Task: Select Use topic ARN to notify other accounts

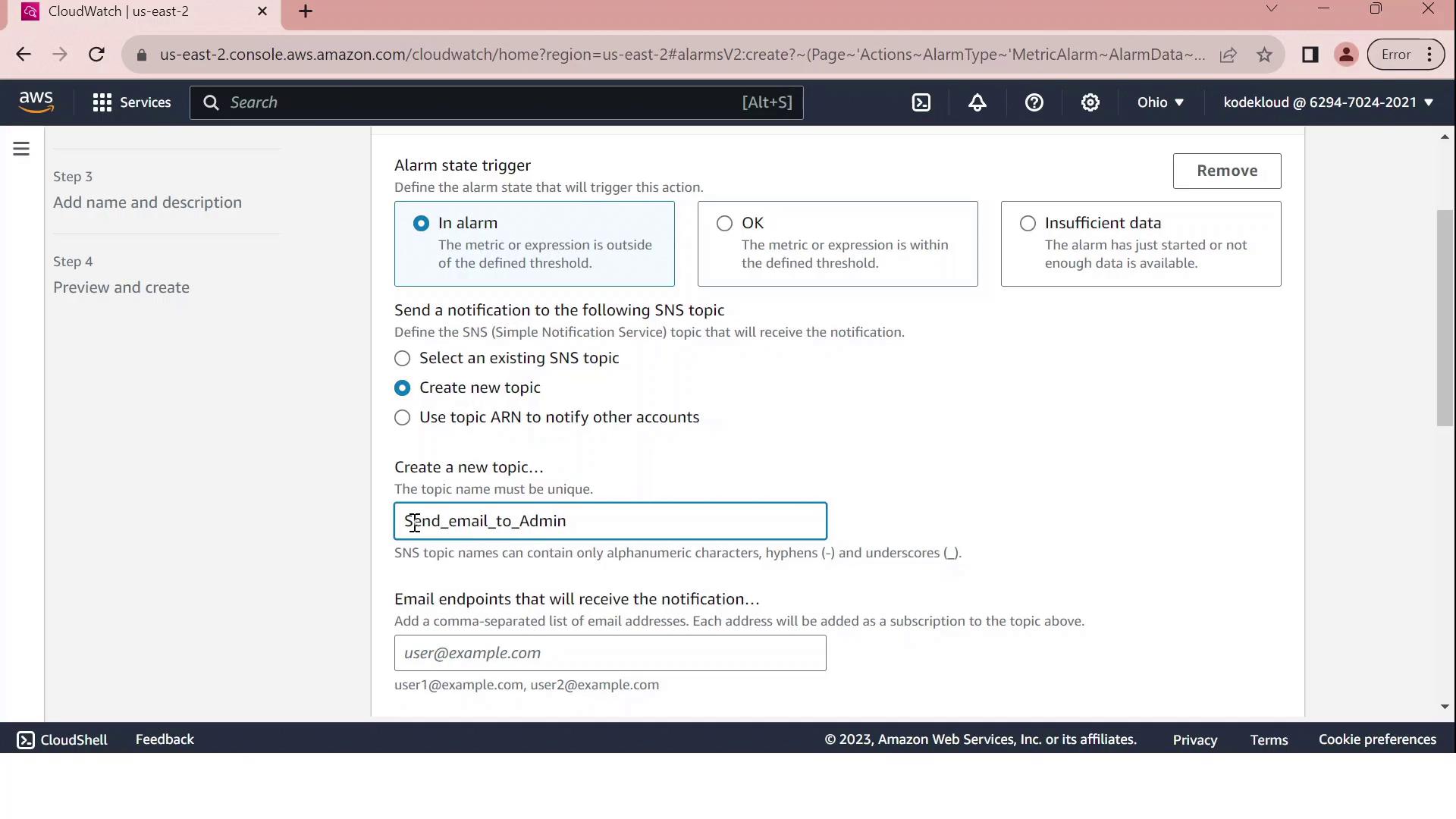Action: click(403, 418)
